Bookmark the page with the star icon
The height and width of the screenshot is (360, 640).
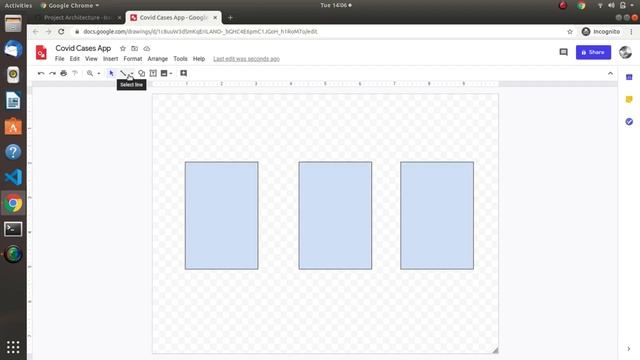(570, 31)
